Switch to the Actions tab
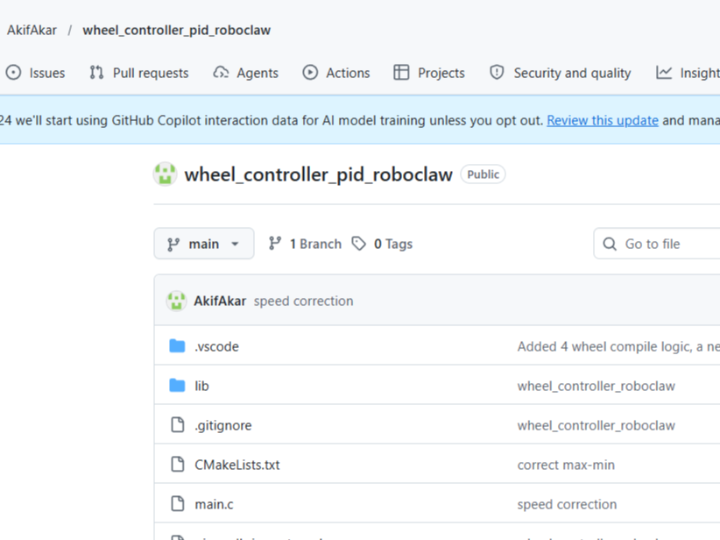 [347, 73]
